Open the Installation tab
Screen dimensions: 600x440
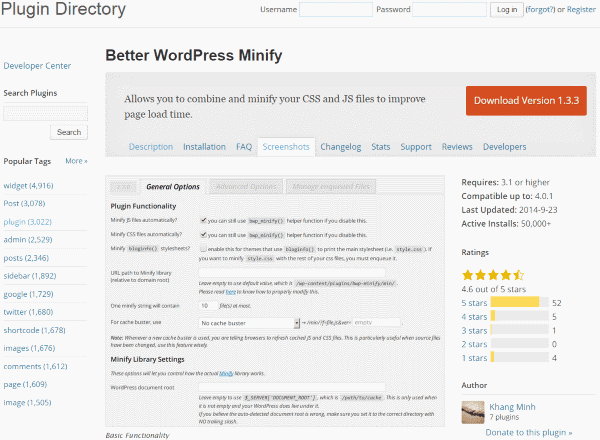204,147
